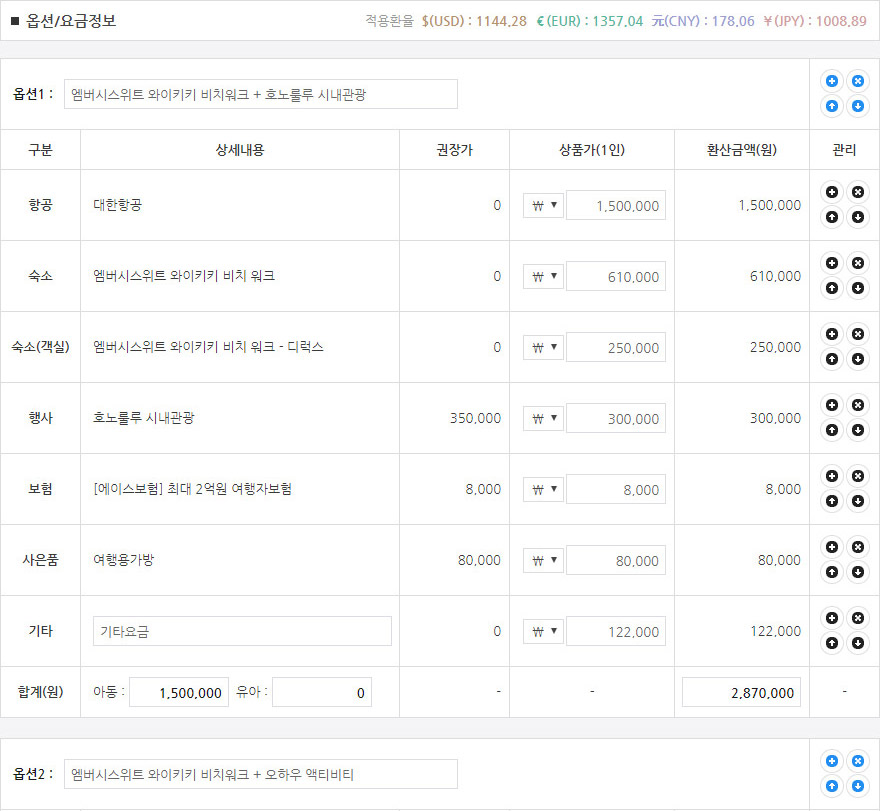
Task: Move the 보험 row up
Action: tap(832, 501)
